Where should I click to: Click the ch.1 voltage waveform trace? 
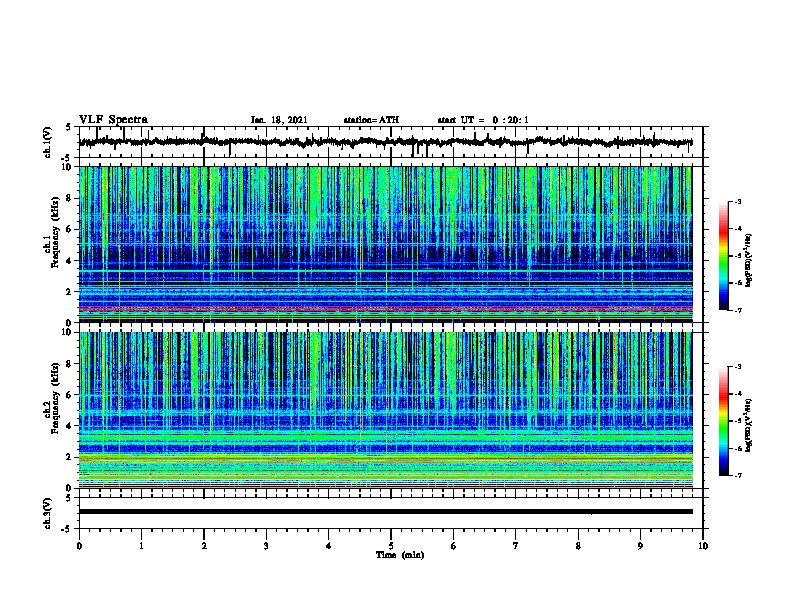click(x=385, y=142)
